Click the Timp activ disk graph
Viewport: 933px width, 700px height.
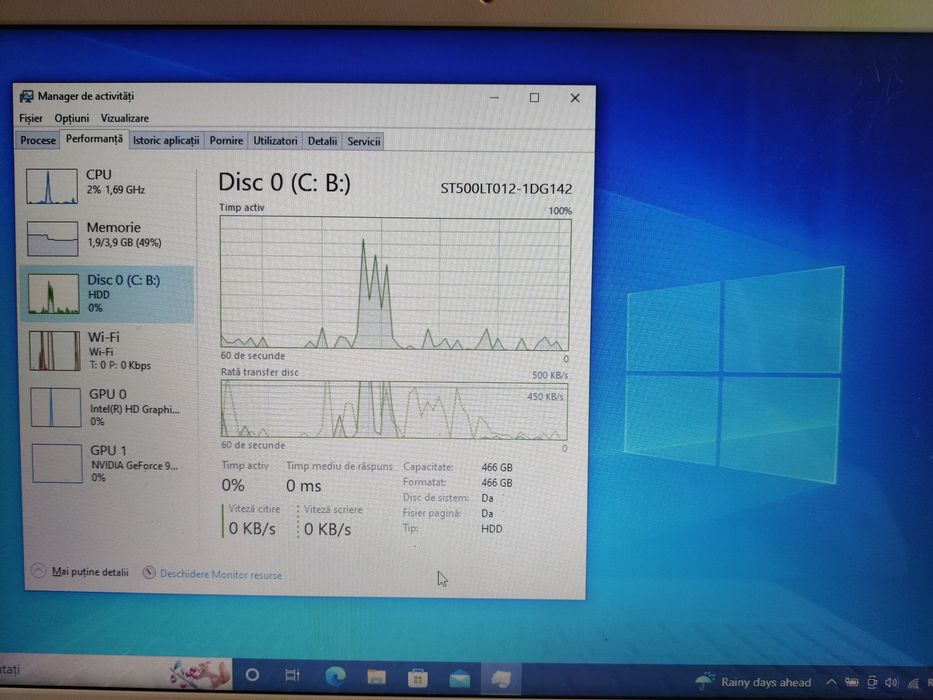395,283
